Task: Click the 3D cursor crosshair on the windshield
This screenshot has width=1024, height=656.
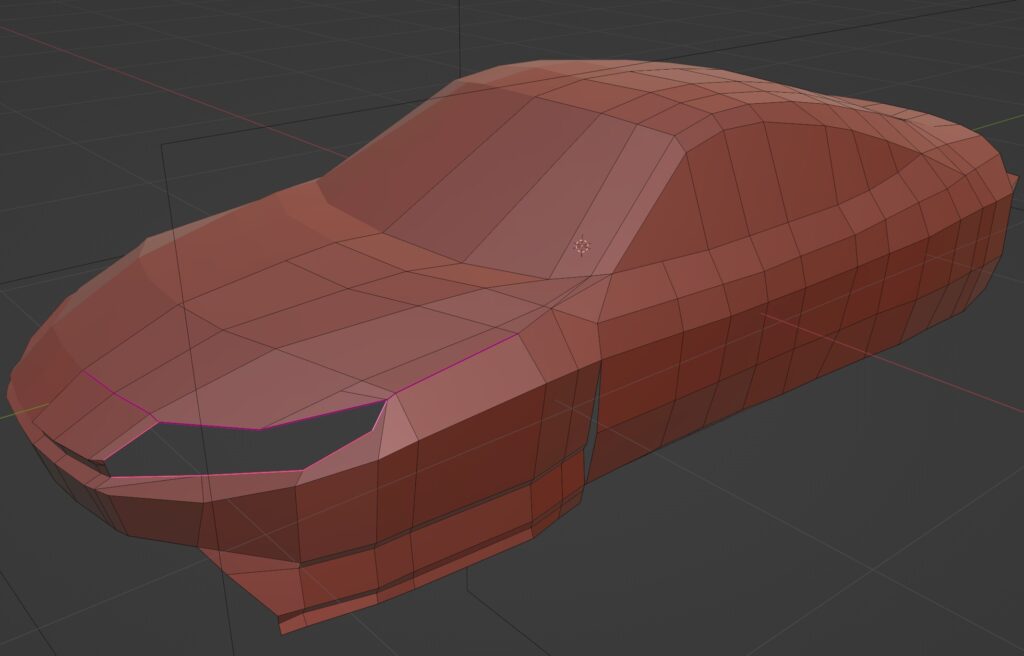Action: click(582, 246)
